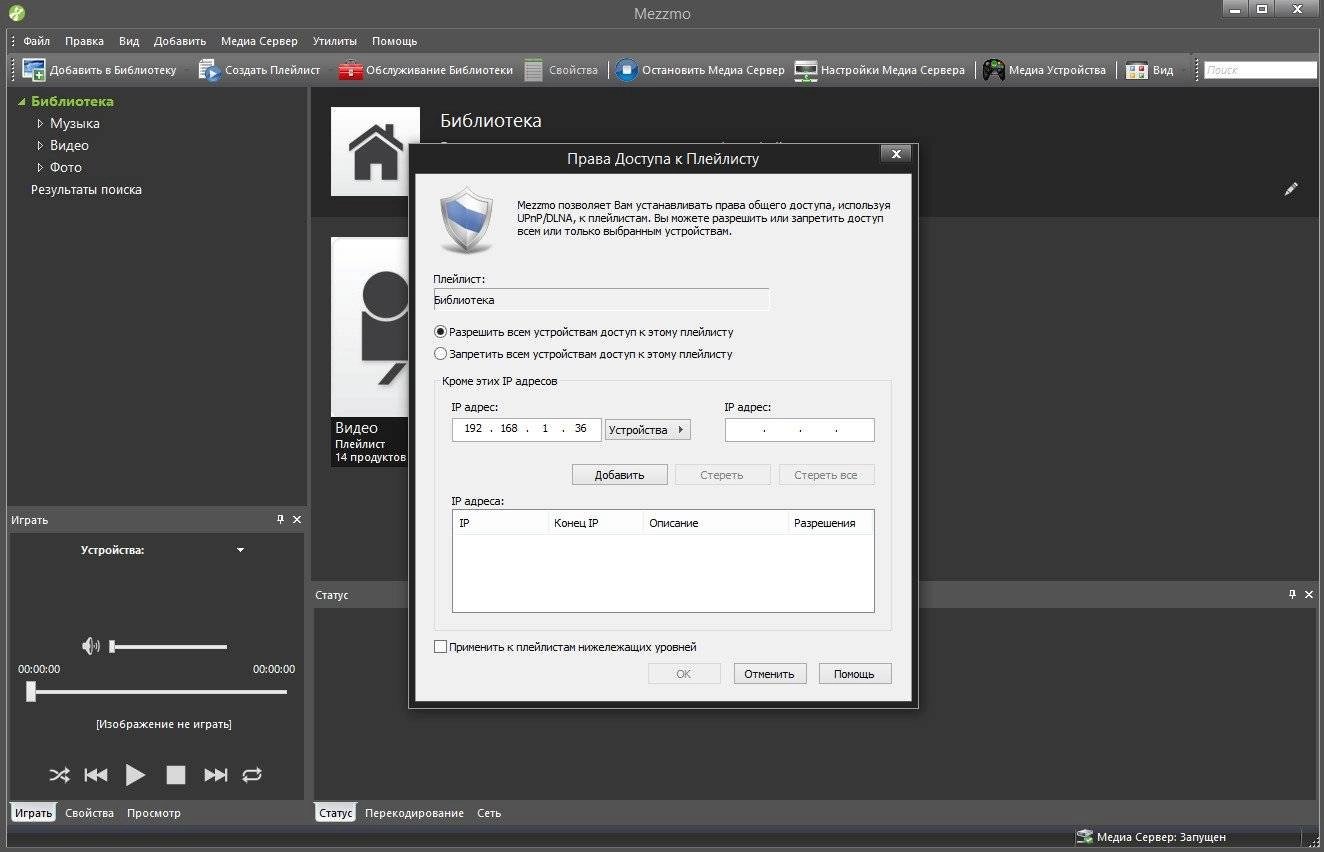
Task: Close the Играть panel
Action: point(297,520)
